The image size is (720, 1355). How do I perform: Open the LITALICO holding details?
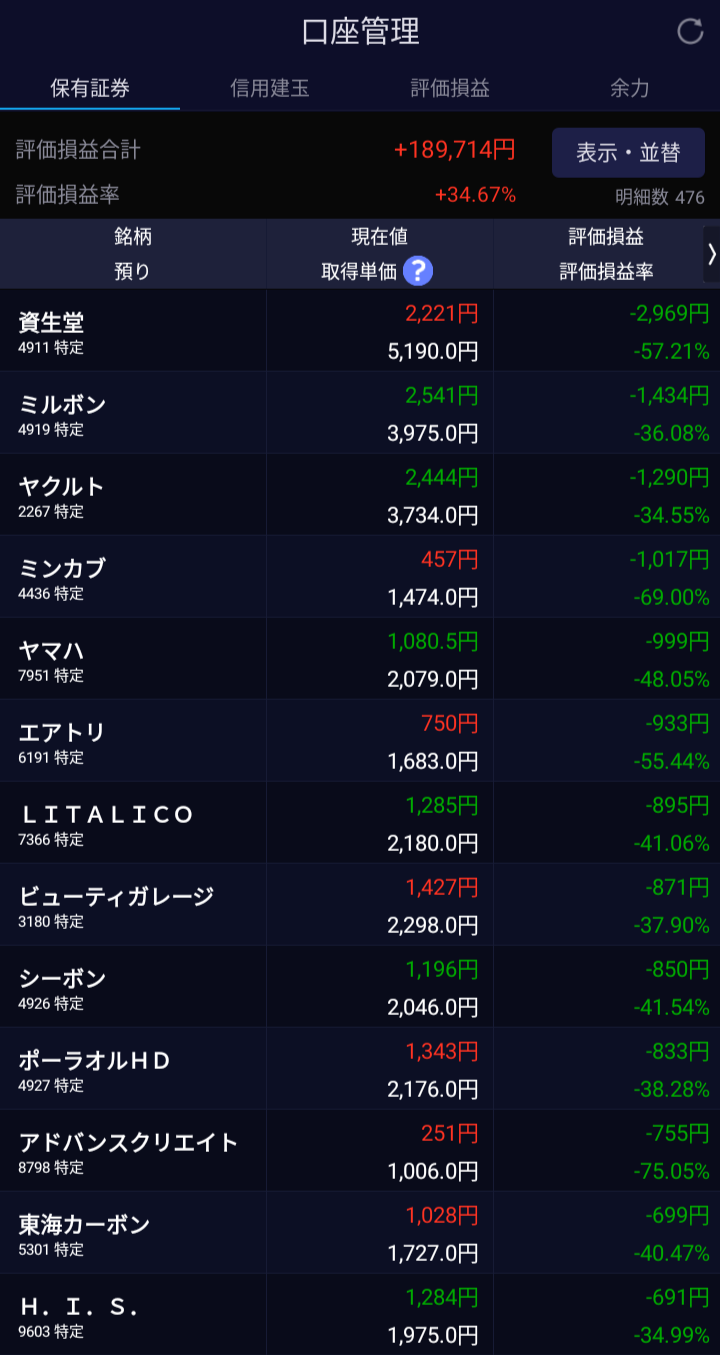click(360, 823)
